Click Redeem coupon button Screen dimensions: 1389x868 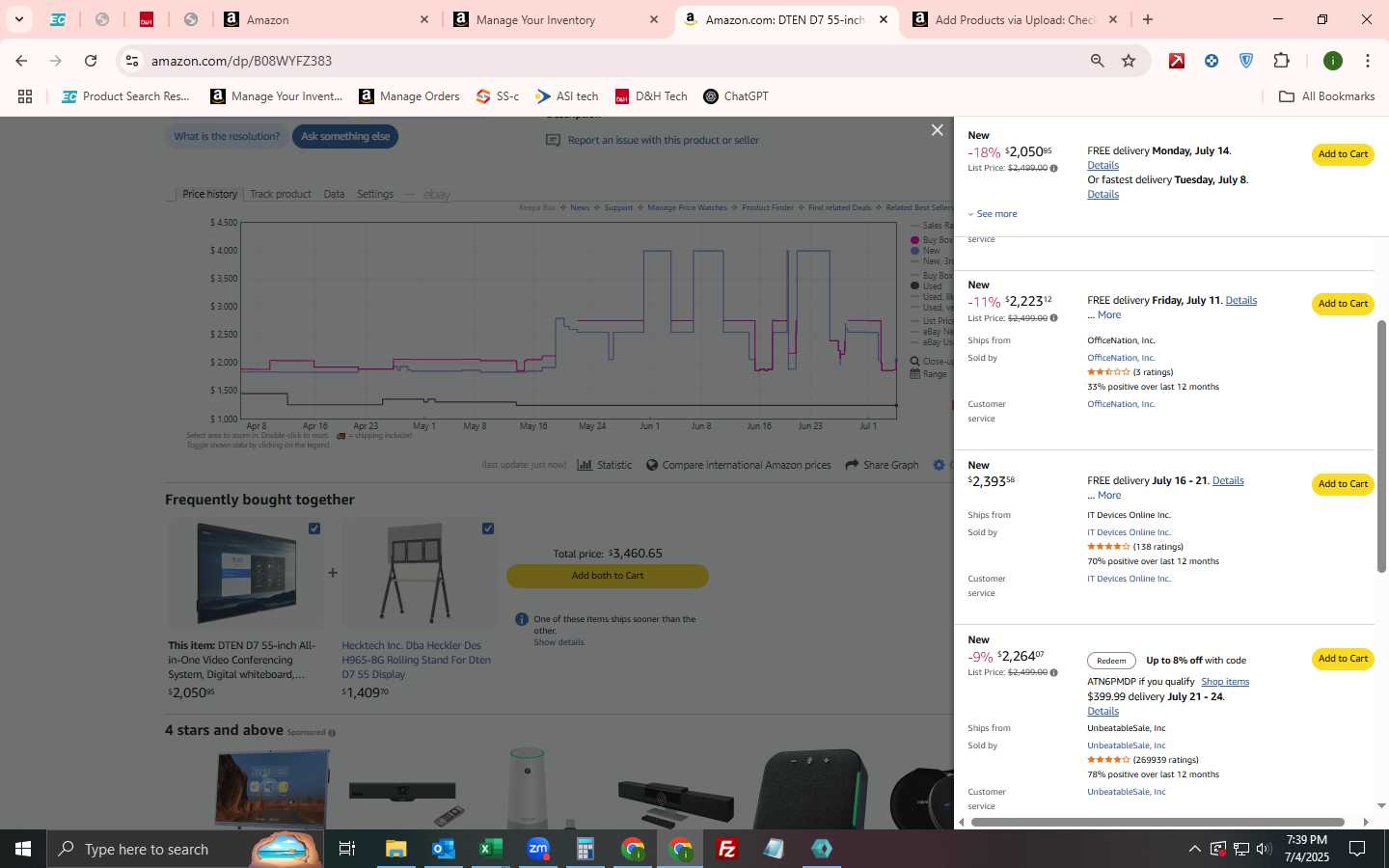coord(1111,661)
